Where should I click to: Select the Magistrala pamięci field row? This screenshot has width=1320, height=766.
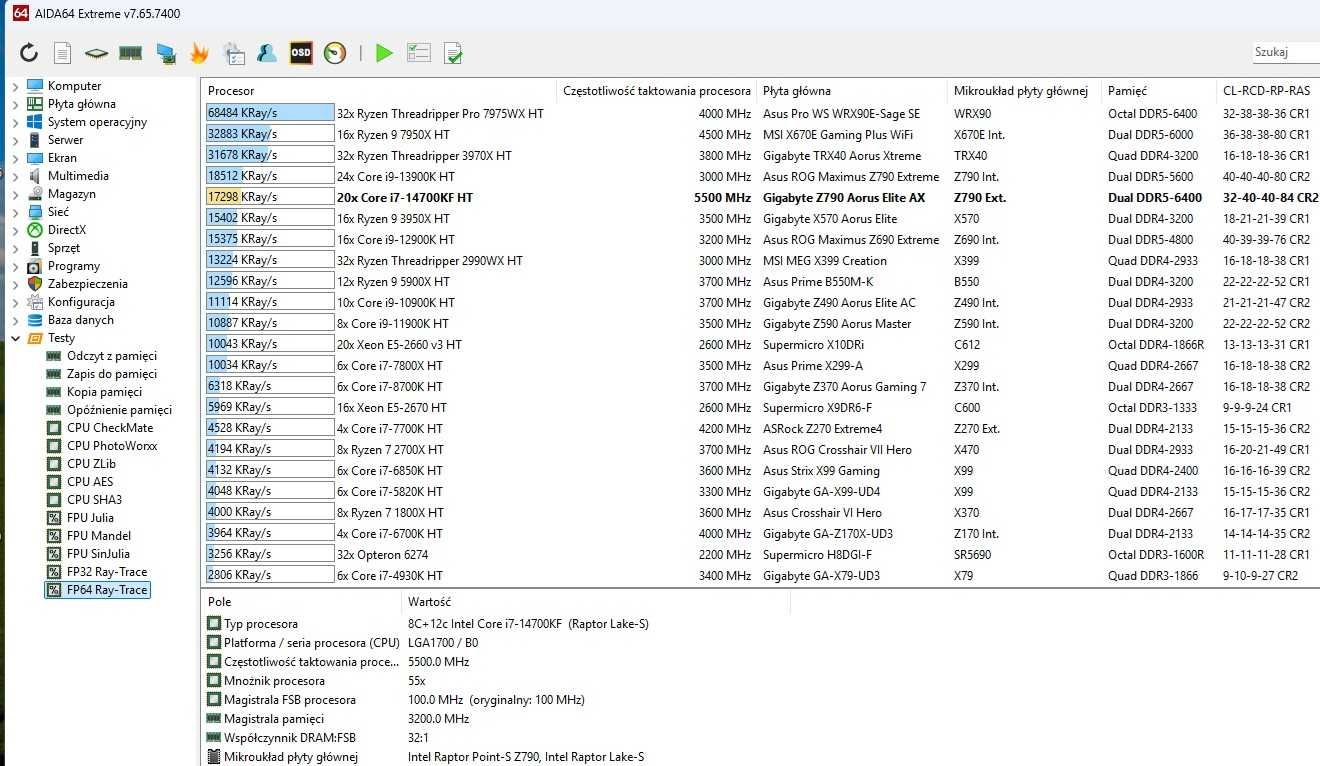pyautogui.click(x=340, y=719)
